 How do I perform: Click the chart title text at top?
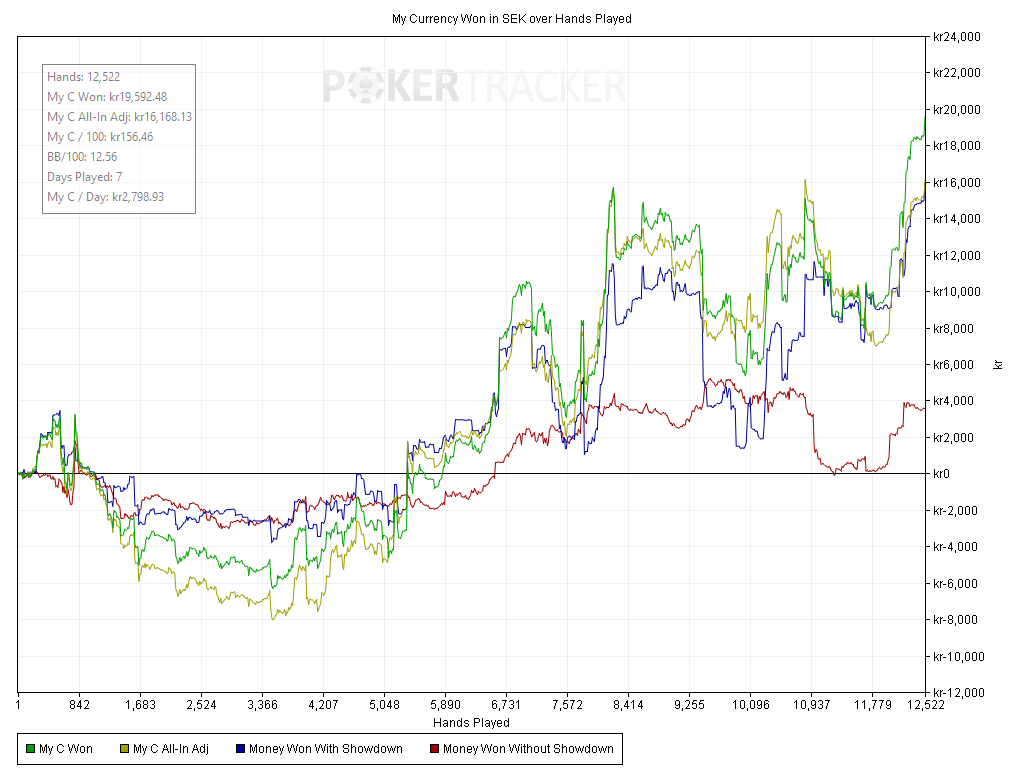[511, 19]
